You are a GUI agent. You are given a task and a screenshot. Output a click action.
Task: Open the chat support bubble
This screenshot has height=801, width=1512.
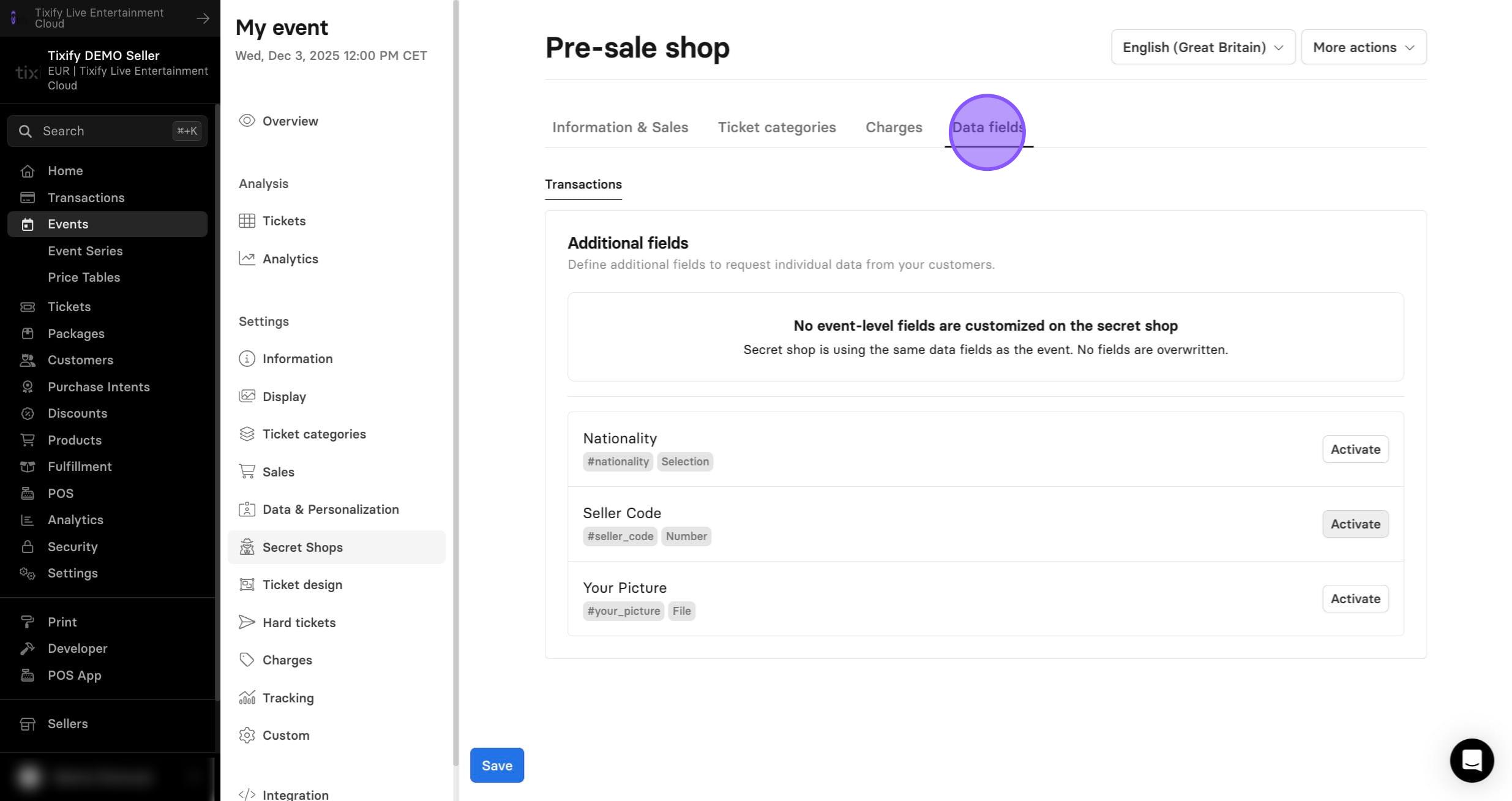click(1472, 760)
